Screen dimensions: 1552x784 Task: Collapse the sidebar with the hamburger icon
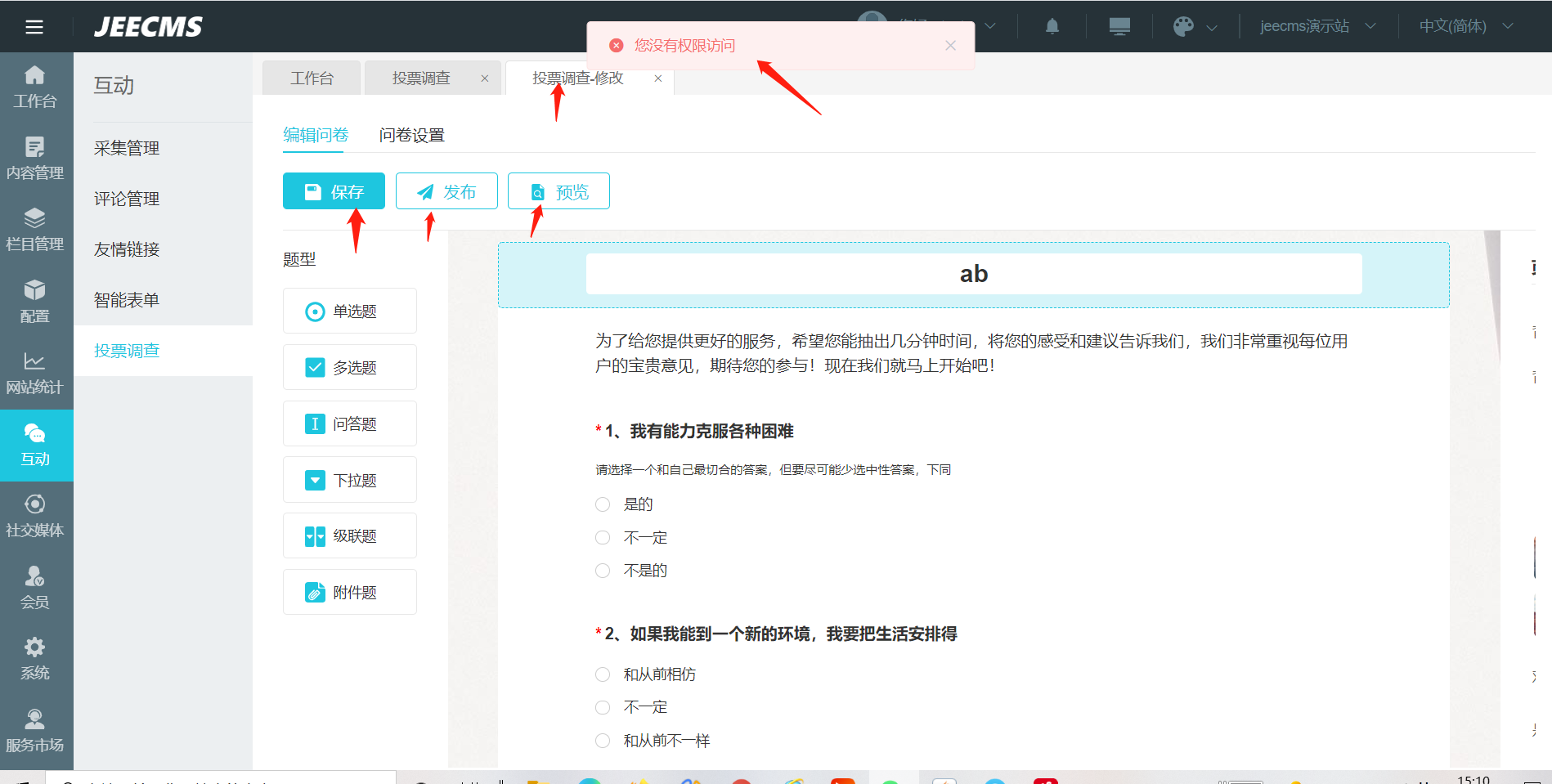(34, 27)
